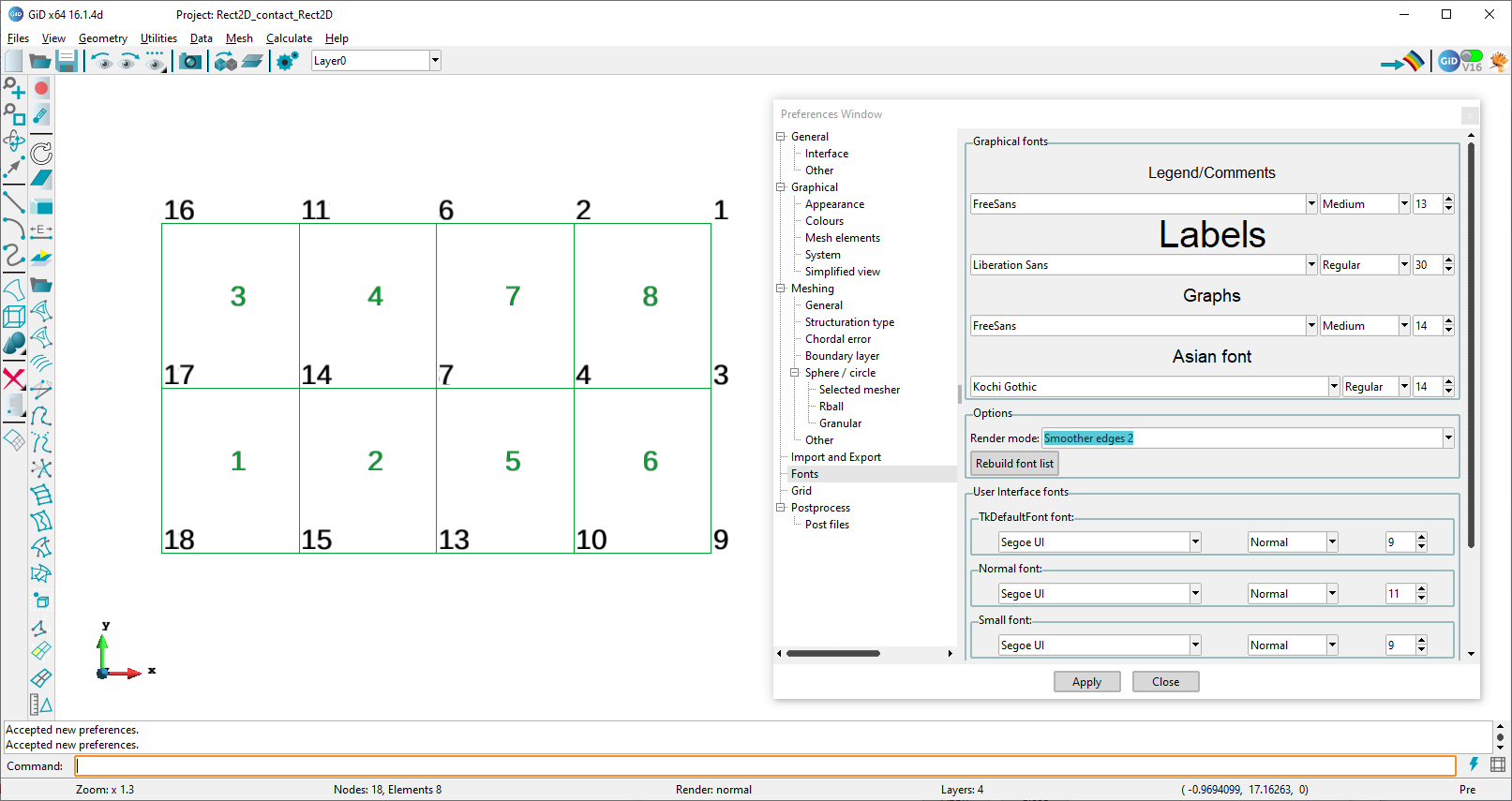
Task: Select the create arc tool
Action: (x=14, y=229)
